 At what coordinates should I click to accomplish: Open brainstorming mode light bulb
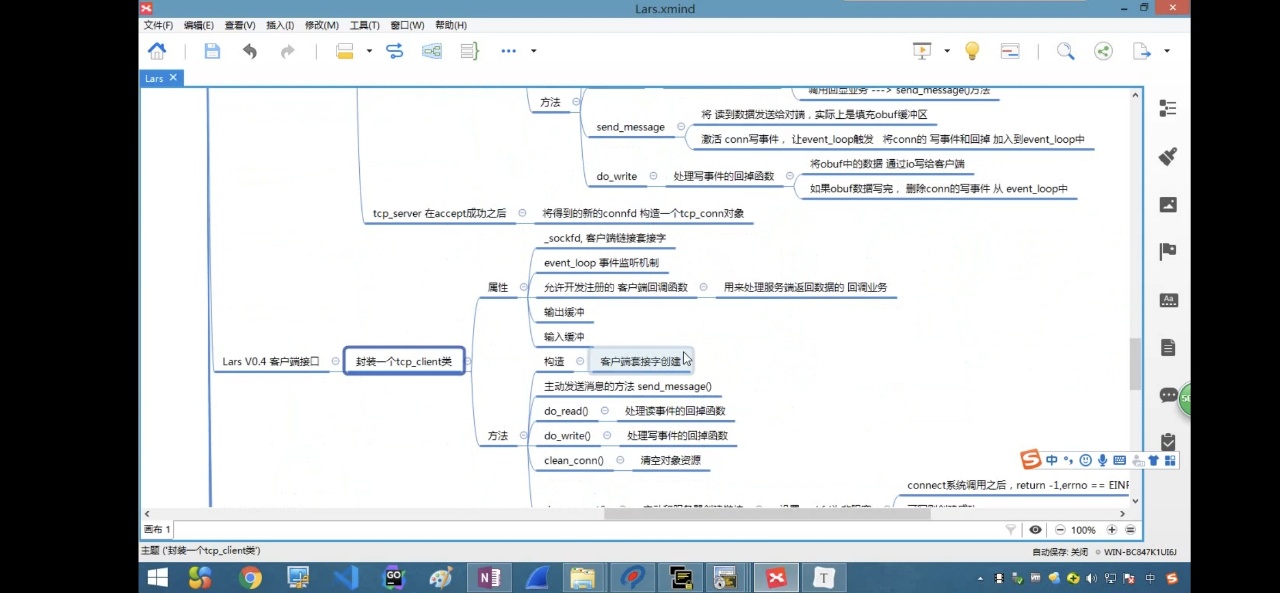pyautogui.click(x=972, y=51)
